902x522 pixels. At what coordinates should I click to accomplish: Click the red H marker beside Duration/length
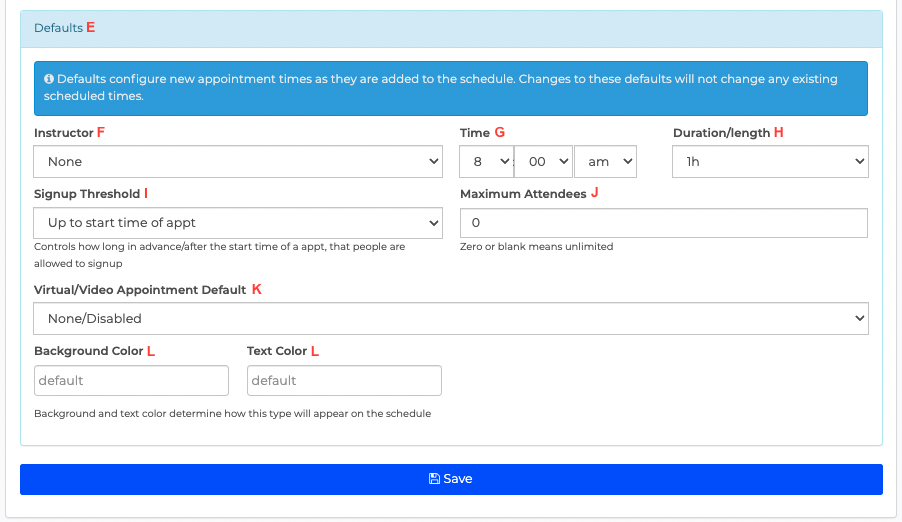click(x=778, y=132)
